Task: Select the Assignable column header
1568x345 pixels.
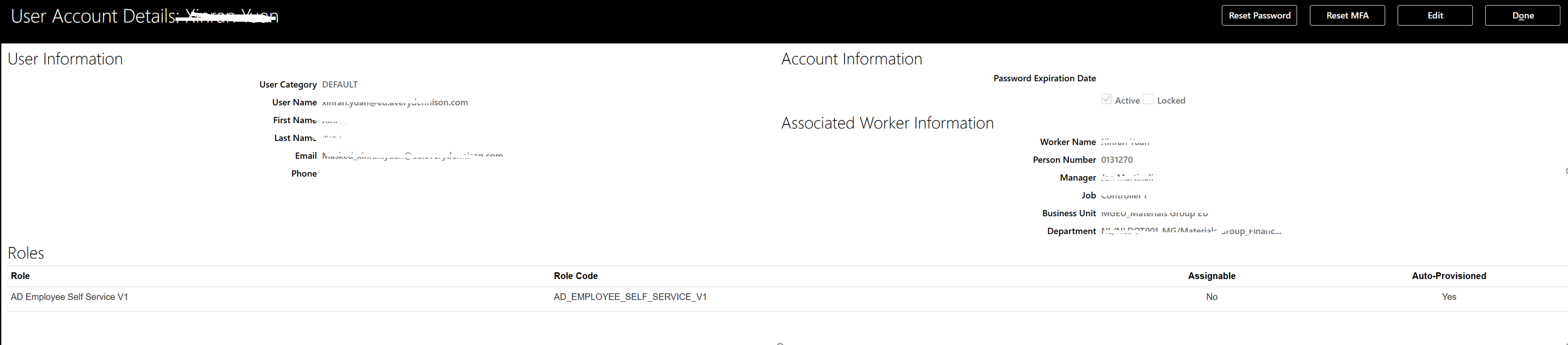Action: click(x=1211, y=276)
